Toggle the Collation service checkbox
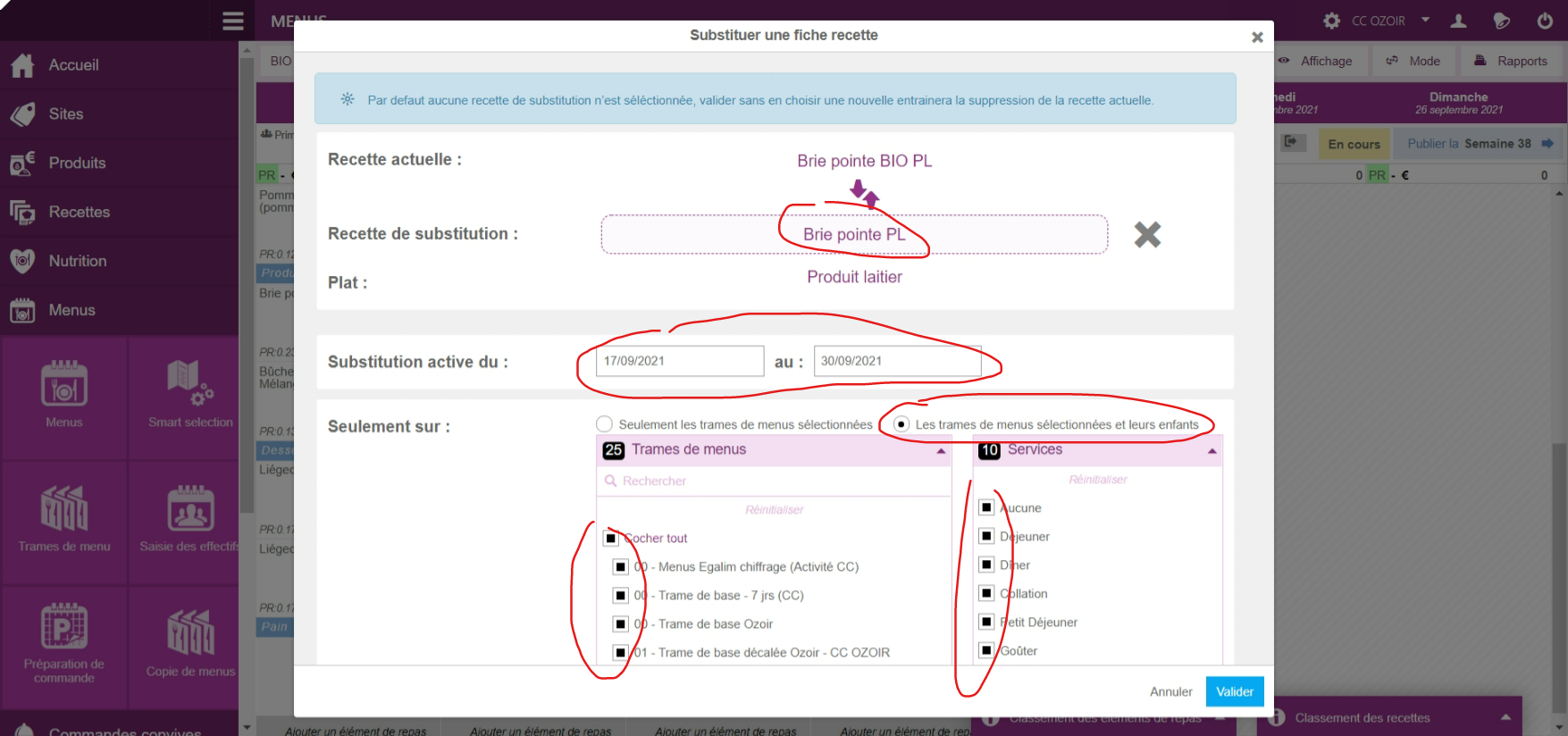 [x=986, y=594]
